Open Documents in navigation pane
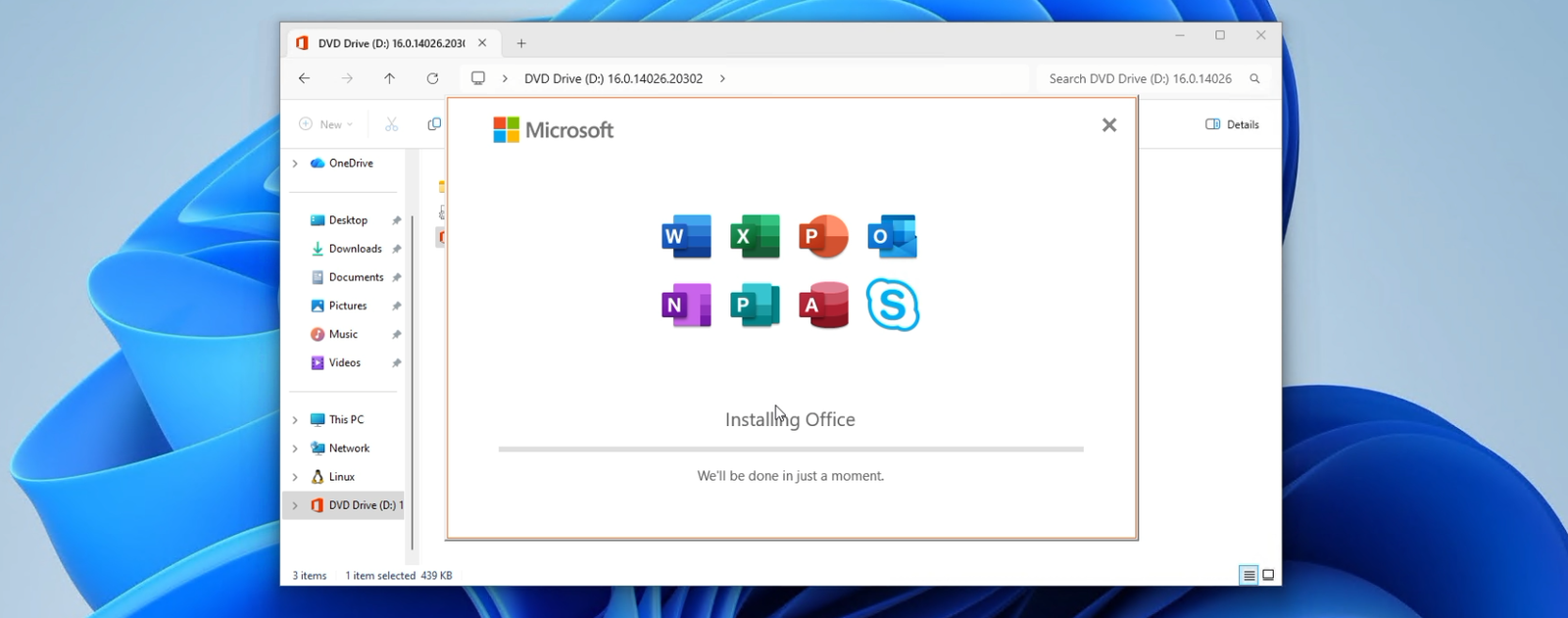Viewport: 1568px width, 618px height. (x=347, y=277)
